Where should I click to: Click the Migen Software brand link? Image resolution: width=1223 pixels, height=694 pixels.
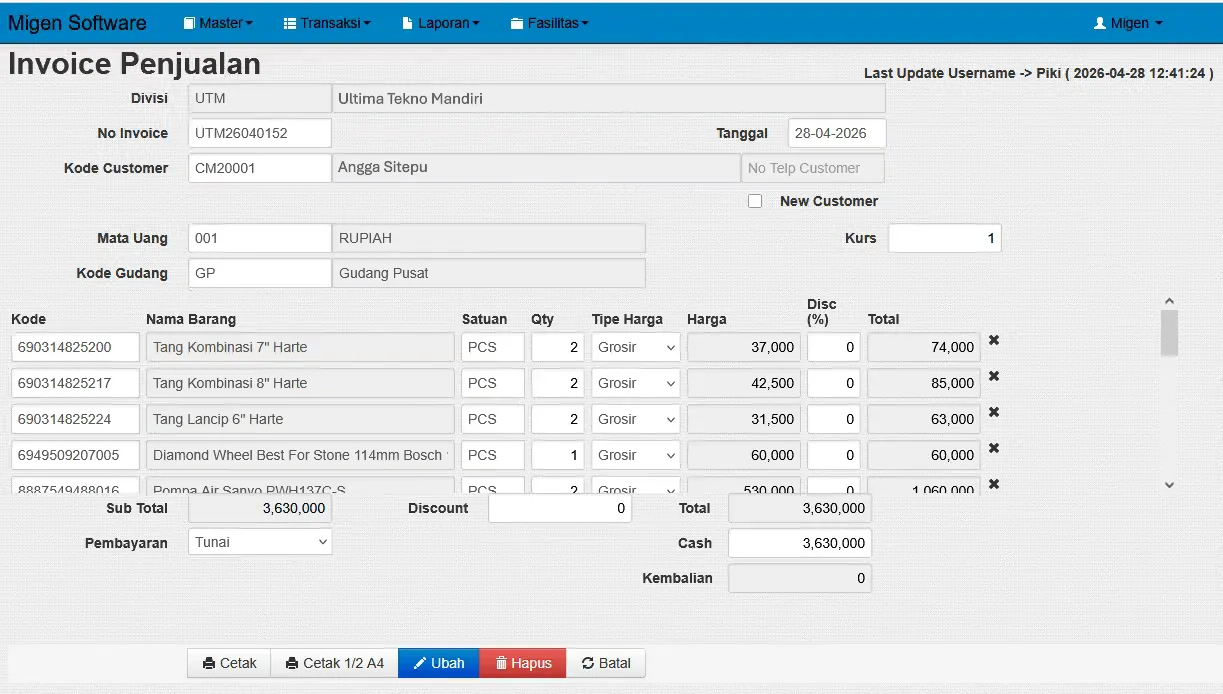tap(77, 23)
